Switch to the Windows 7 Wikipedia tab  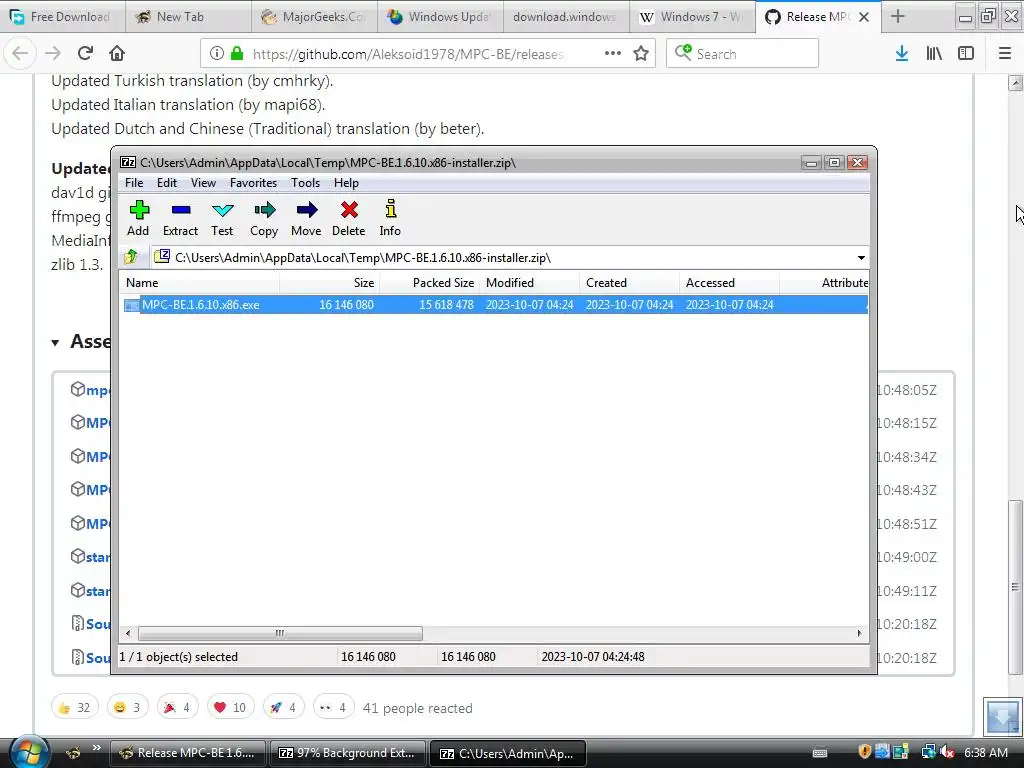(692, 17)
